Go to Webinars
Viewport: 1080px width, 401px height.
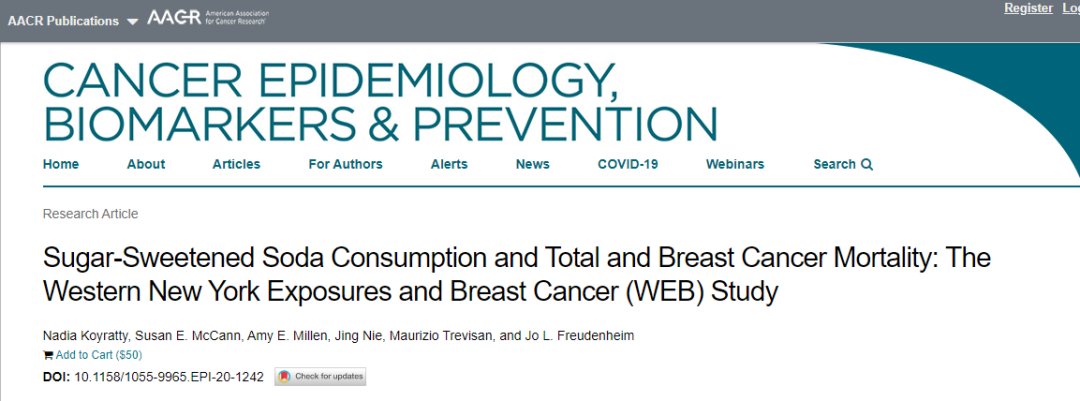pyautogui.click(x=735, y=164)
